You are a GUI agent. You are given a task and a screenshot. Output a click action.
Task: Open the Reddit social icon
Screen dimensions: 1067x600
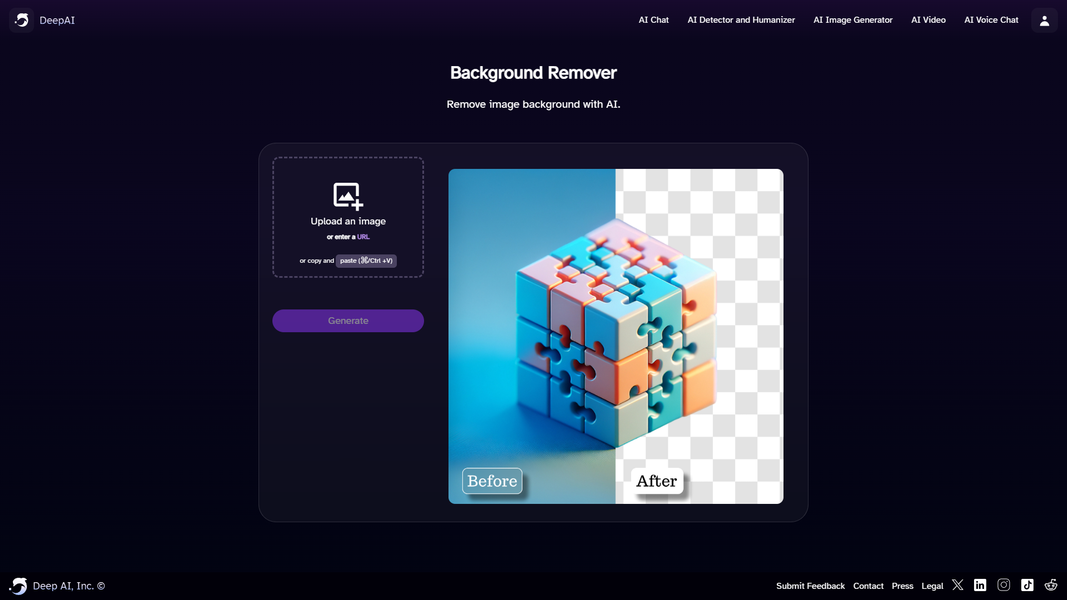pyautogui.click(x=1050, y=585)
